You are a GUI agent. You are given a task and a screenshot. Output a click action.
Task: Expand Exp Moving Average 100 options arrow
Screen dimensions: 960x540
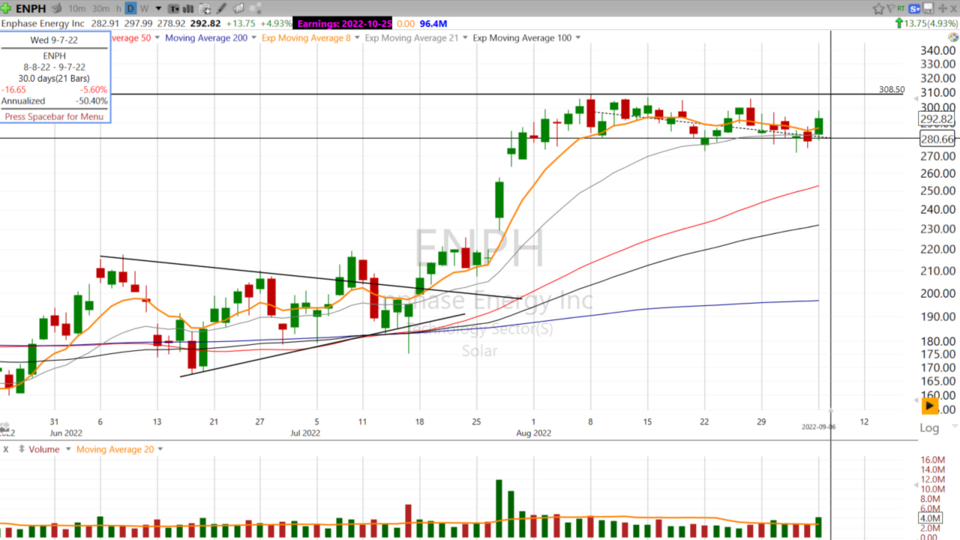578,38
